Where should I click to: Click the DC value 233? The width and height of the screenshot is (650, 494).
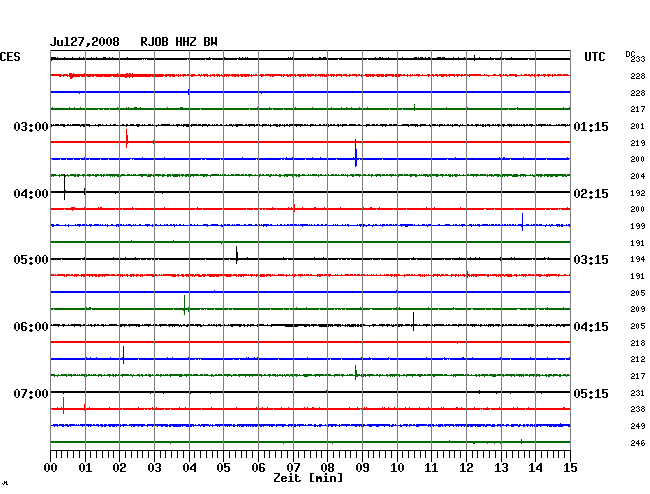(x=638, y=59)
